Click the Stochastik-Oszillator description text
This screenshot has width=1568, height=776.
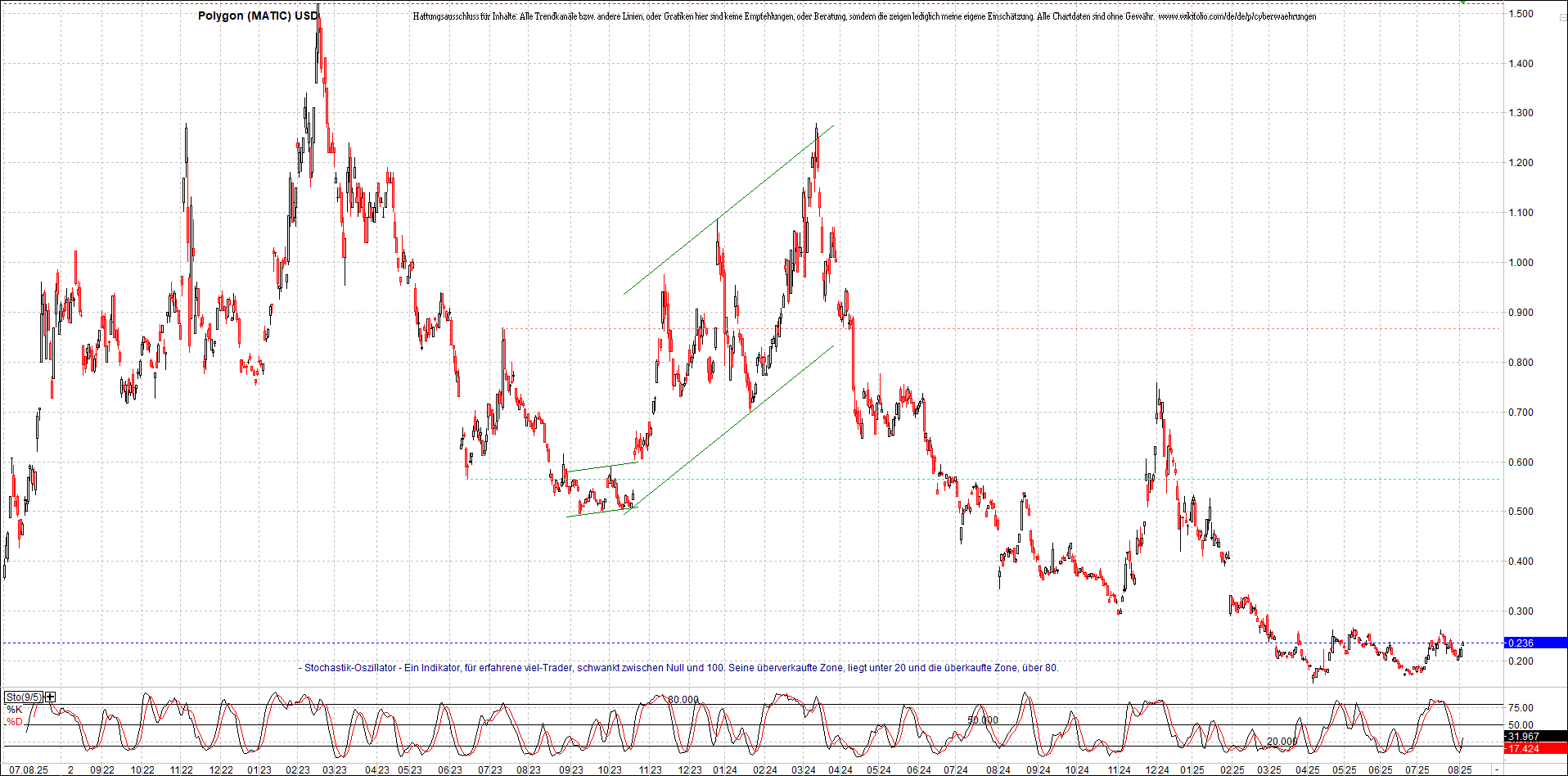click(679, 668)
